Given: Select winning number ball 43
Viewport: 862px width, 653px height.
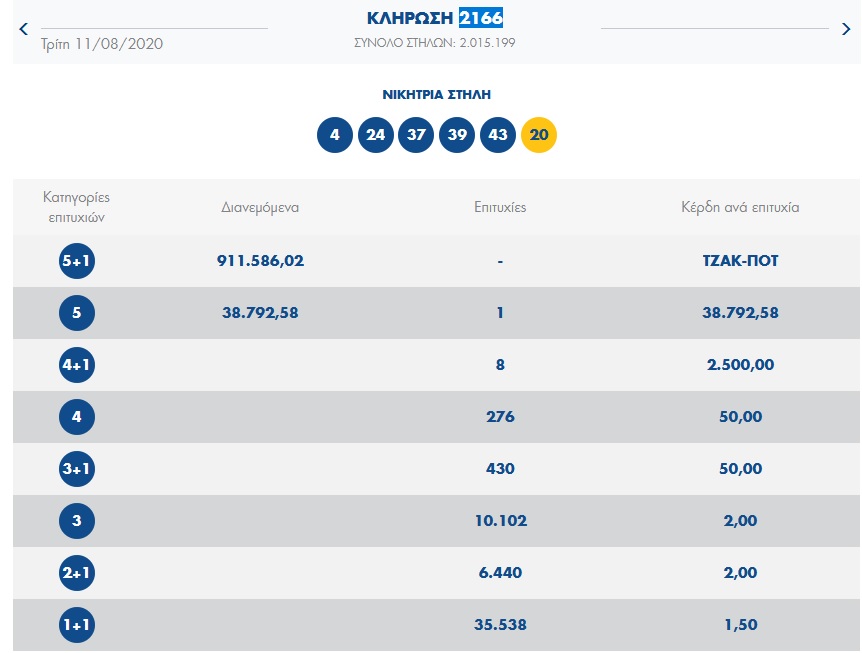Looking at the screenshot, I should [498, 135].
